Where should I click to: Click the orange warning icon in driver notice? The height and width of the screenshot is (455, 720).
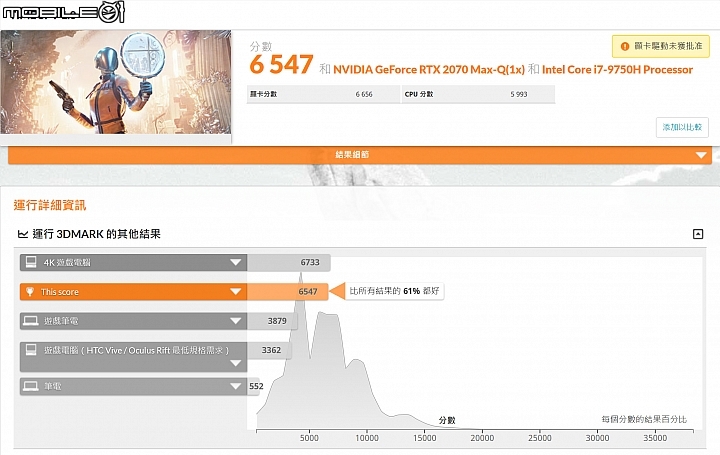624,46
